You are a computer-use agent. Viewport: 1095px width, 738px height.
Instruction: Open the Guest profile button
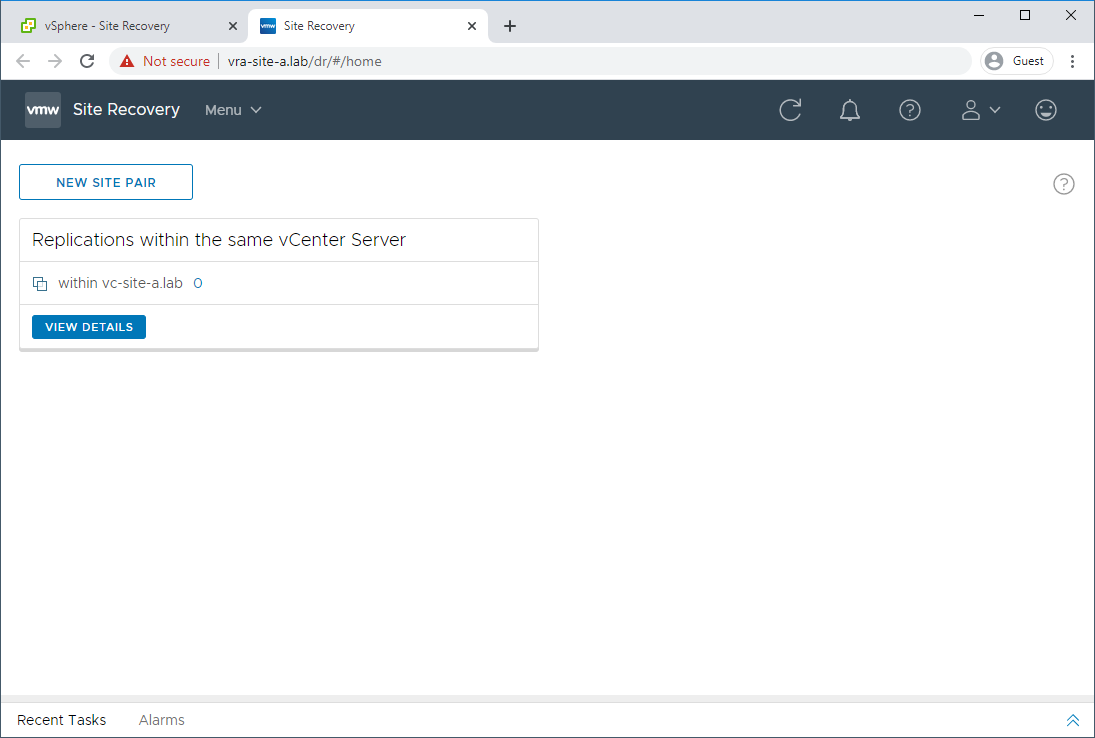point(1016,61)
